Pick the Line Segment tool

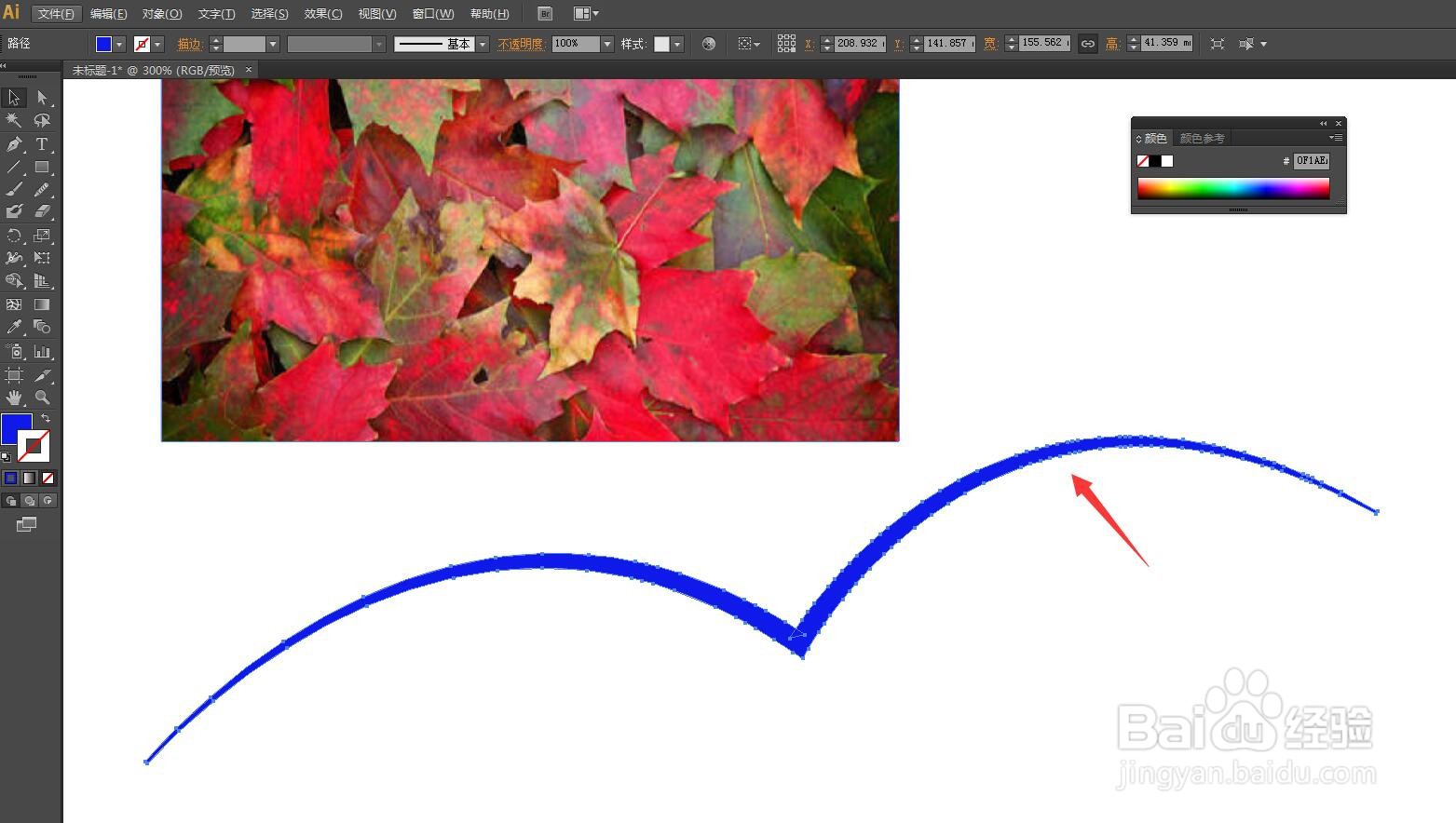coord(14,168)
